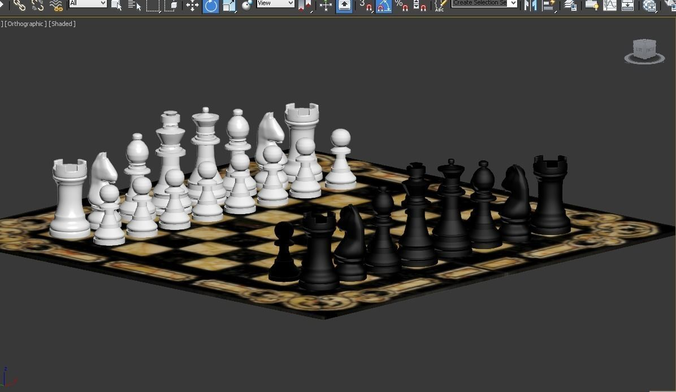The height and width of the screenshot is (392, 676).
Task: Enable the Percent Snap toggle
Action: 402,6
